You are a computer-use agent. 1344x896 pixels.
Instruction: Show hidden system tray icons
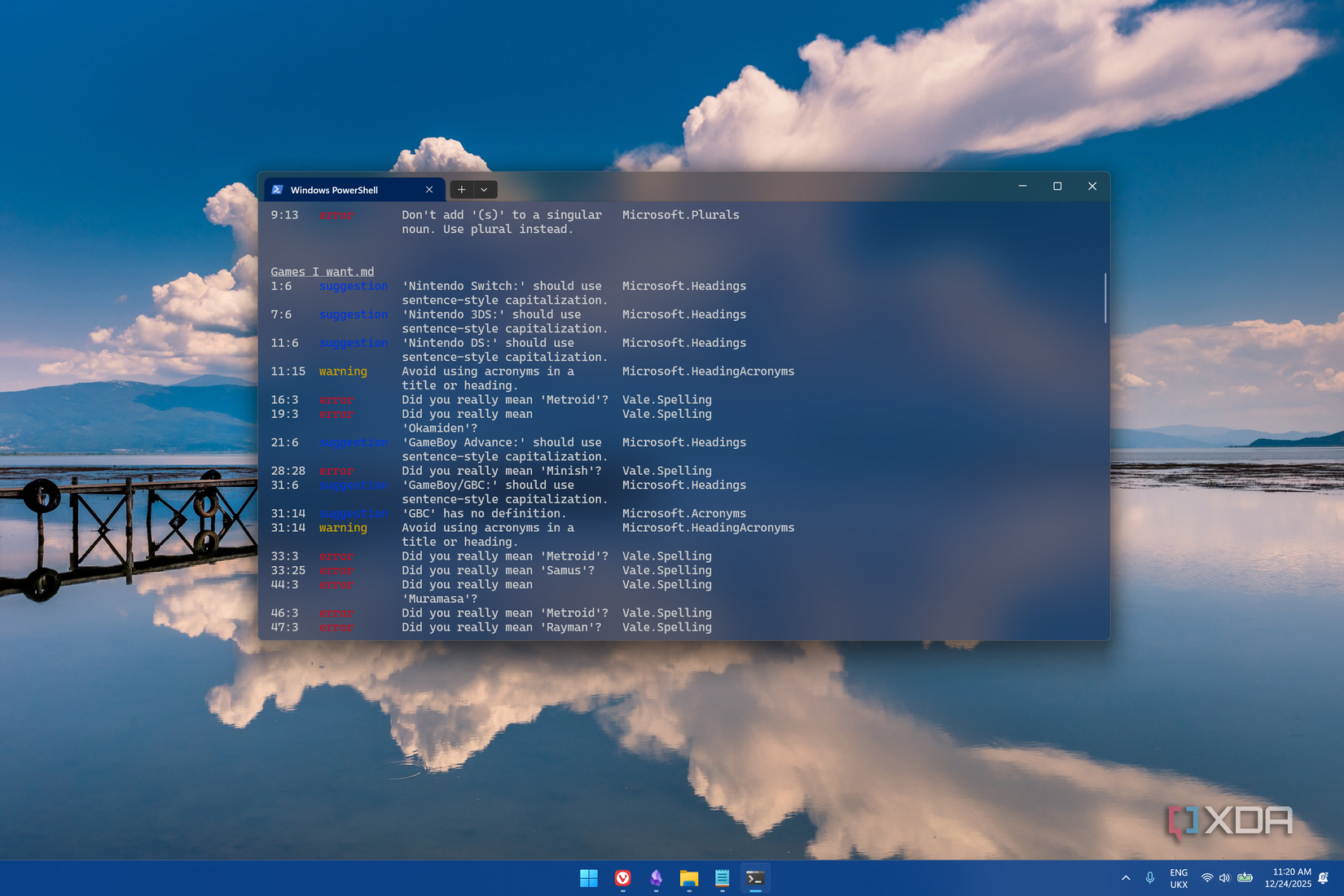point(1126,878)
